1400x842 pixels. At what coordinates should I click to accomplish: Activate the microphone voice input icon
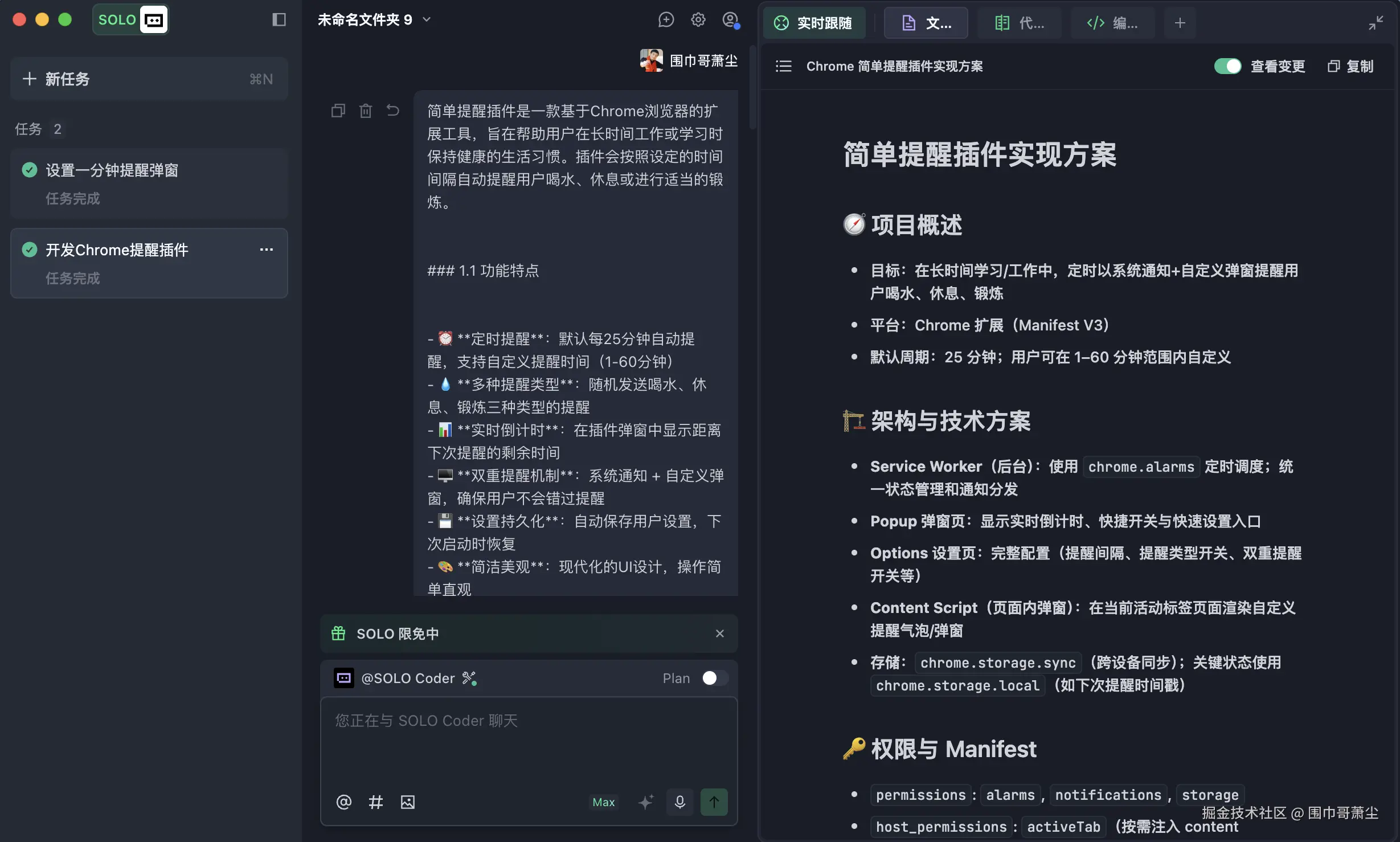click(679, 802)
